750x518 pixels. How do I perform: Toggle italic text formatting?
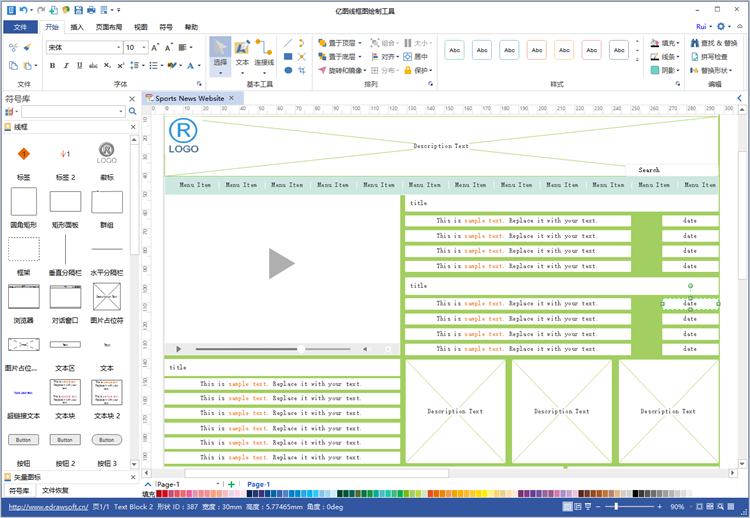pyautogui.click(x=66, y=66)
